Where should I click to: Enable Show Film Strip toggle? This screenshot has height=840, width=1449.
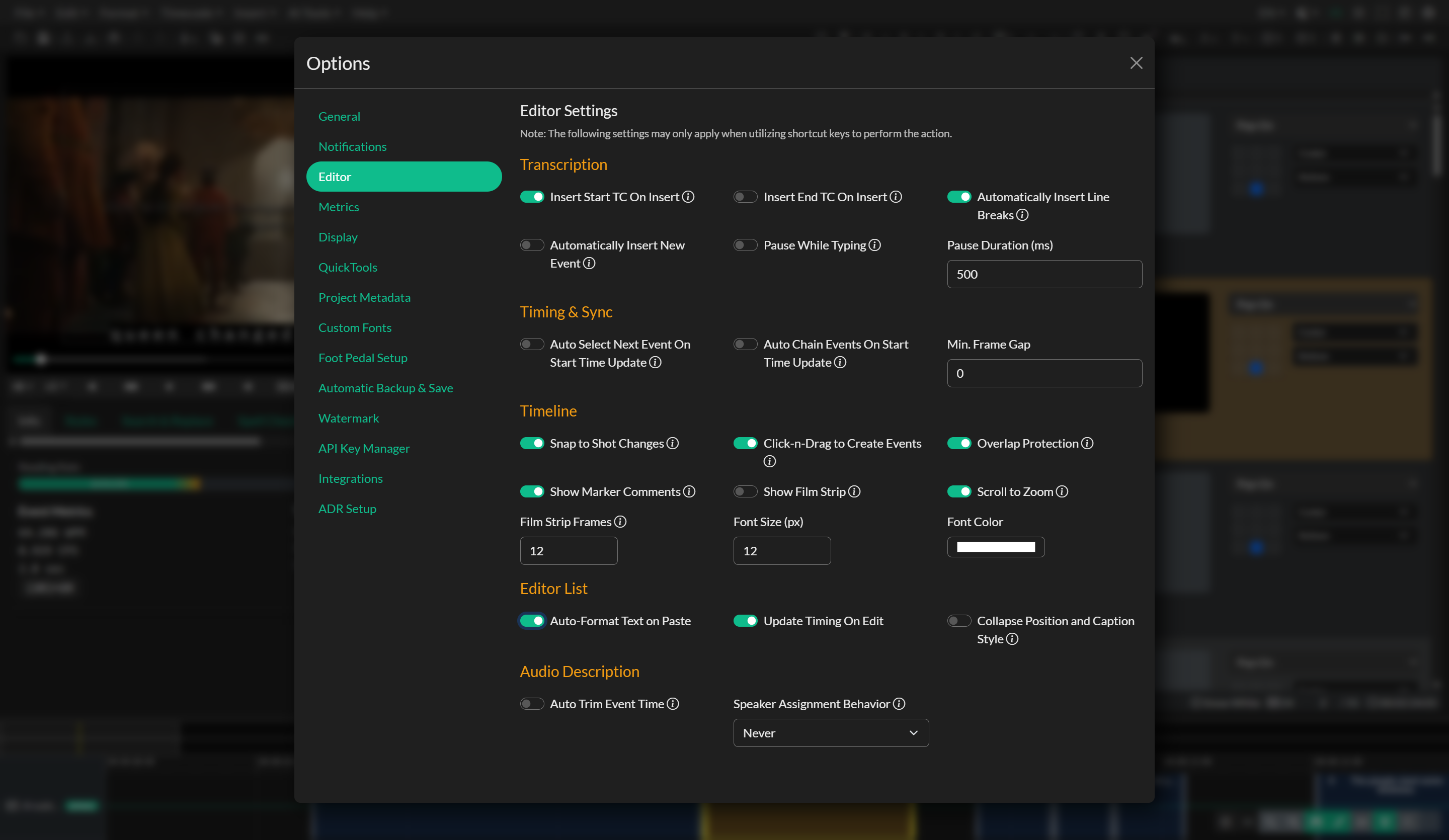coord(745,491)
